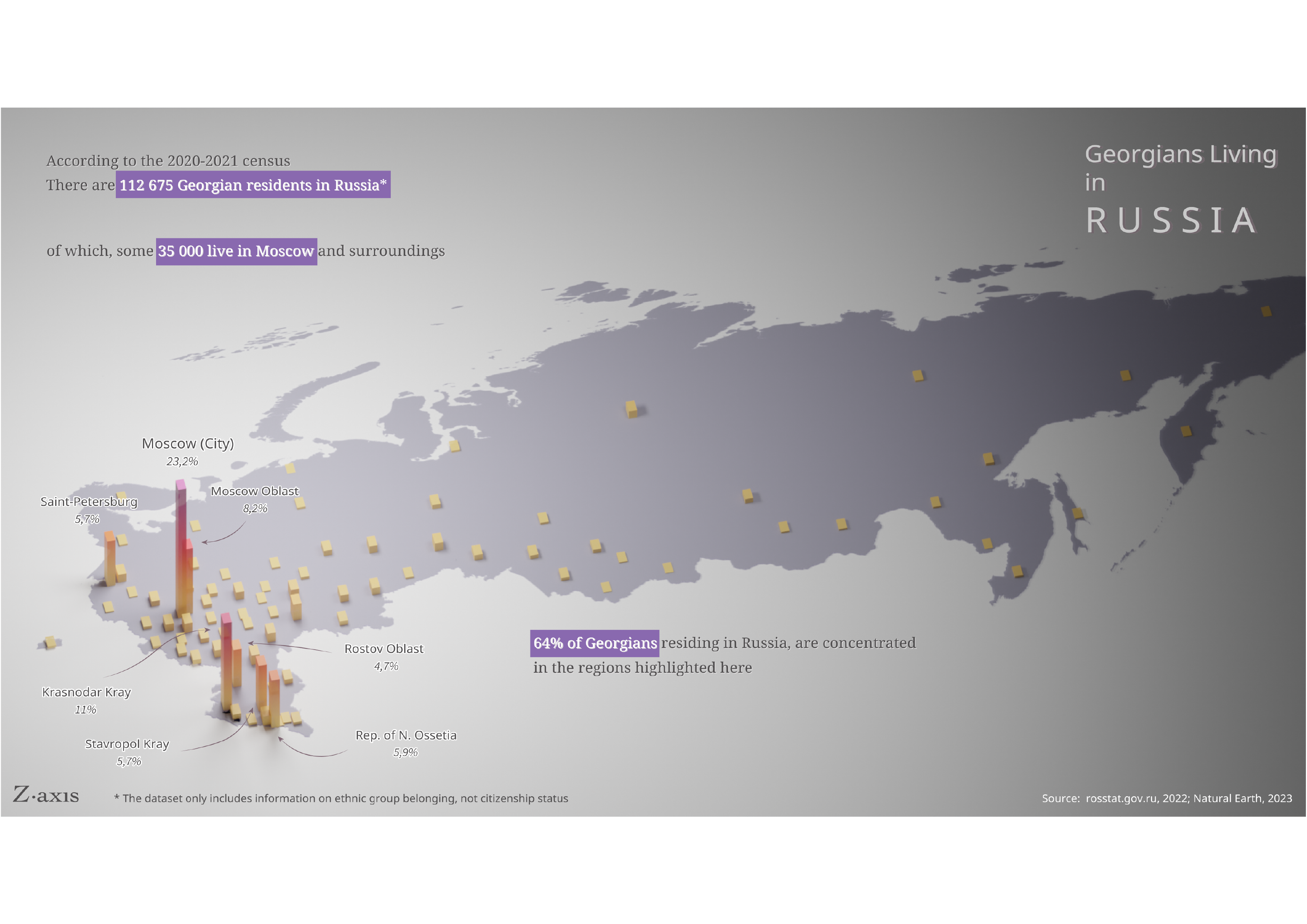Click the 'Rostov Oblast' label
Image resolution: width=1307 pixels, height=924 pixels.
tap(384, 649)
